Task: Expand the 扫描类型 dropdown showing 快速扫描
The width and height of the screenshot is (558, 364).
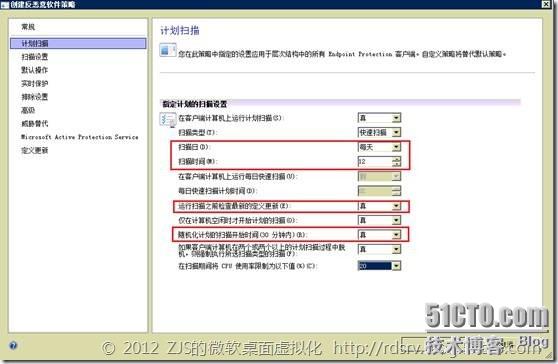Action: pos(396,132)
